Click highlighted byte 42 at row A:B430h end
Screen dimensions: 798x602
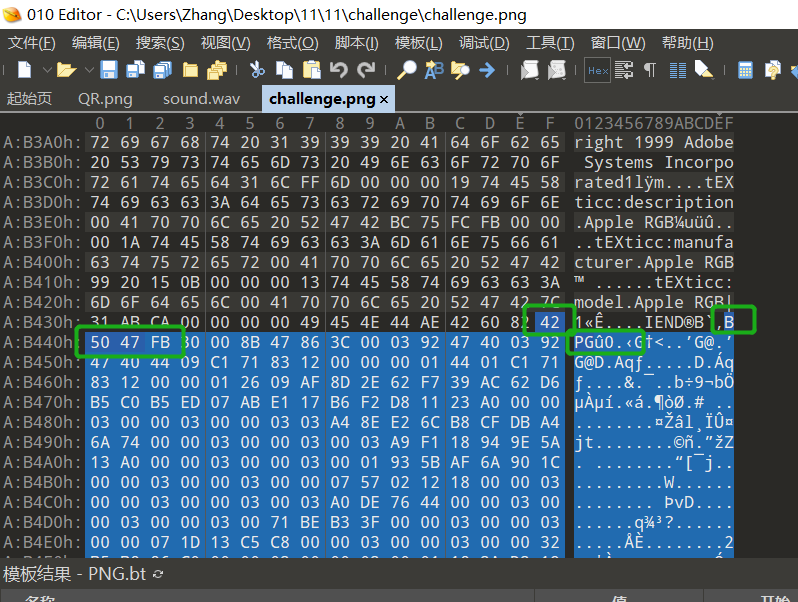(550, 322)
